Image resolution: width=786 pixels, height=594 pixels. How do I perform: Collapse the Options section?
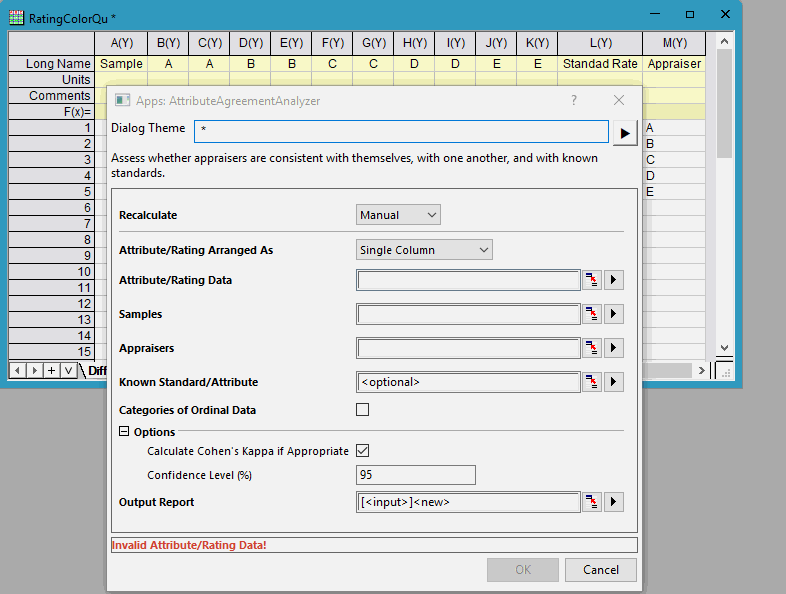[124, 432]
